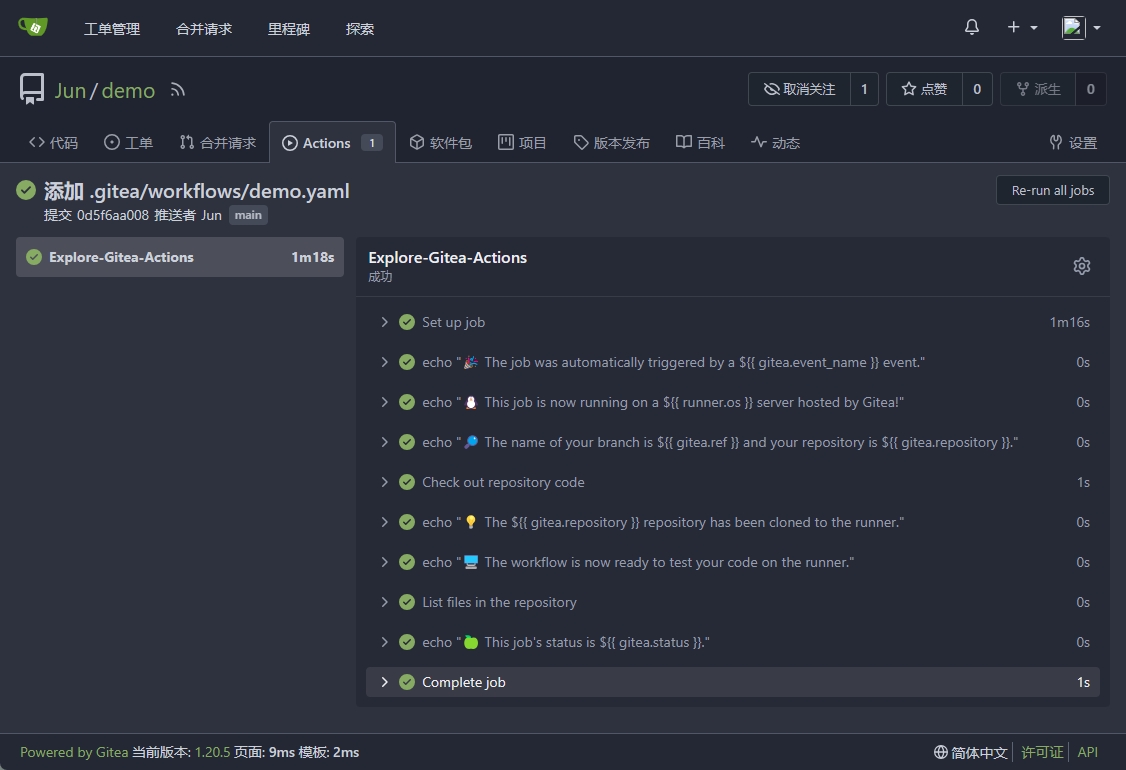Image resolution: width=1126 pixels, height=770 pixels.
Task: Open the job log settings gear
Action: (1081, 266)
